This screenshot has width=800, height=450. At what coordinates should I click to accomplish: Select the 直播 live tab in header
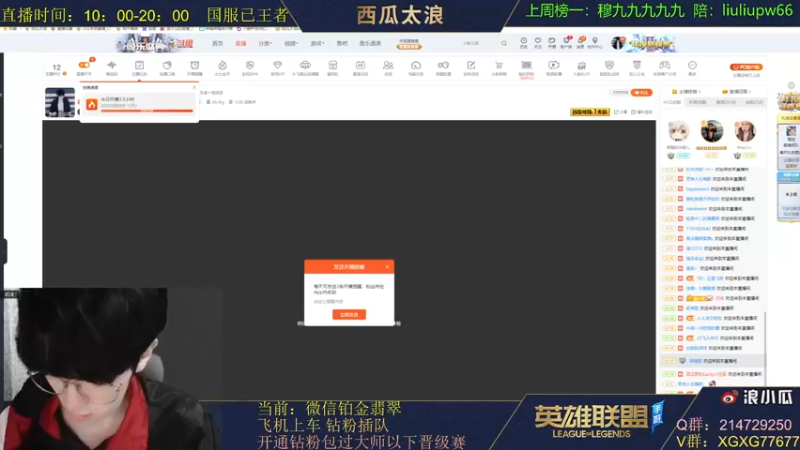(x=241, y=43)
